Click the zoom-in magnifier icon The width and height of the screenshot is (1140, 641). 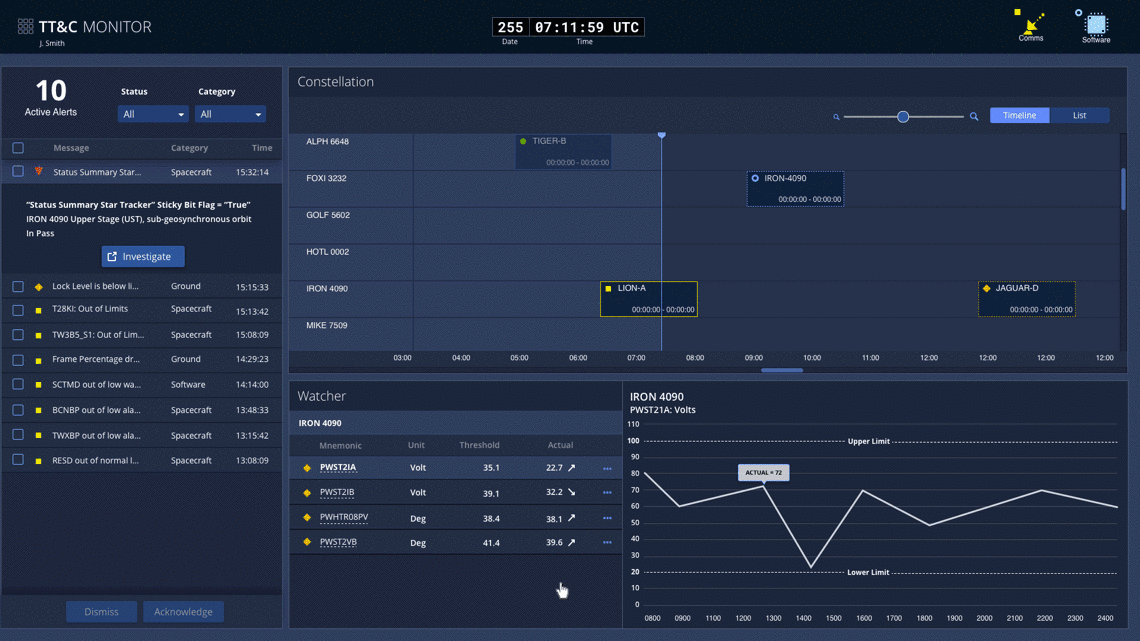[974, 117]
